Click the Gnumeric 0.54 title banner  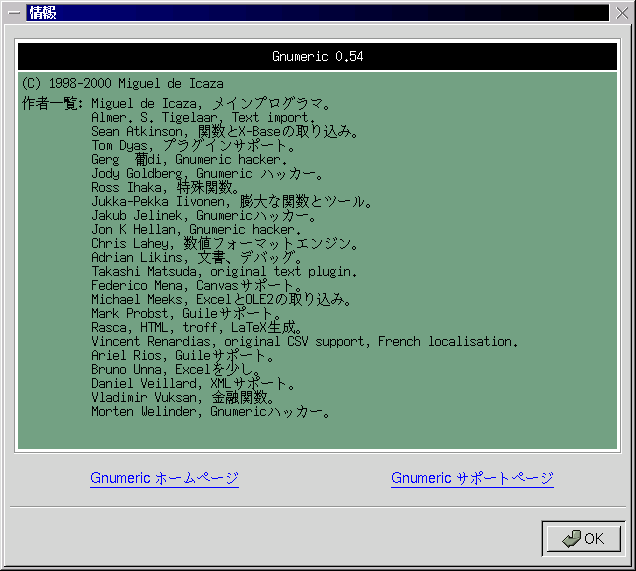coord(318,56)
